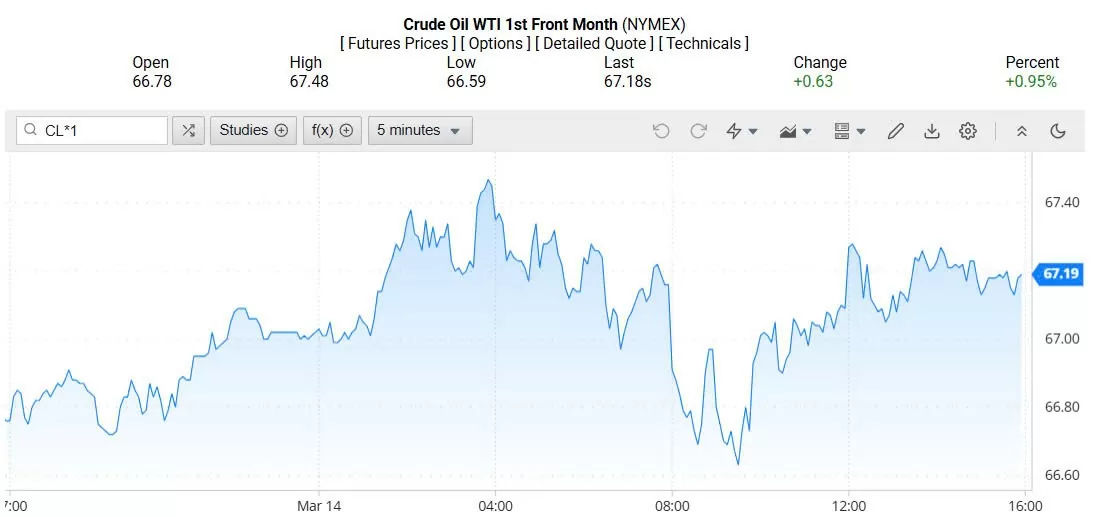The image size is (1097, 517).
Task: Click the compare symbols shuffle icon
Action: tap(188, 130)
